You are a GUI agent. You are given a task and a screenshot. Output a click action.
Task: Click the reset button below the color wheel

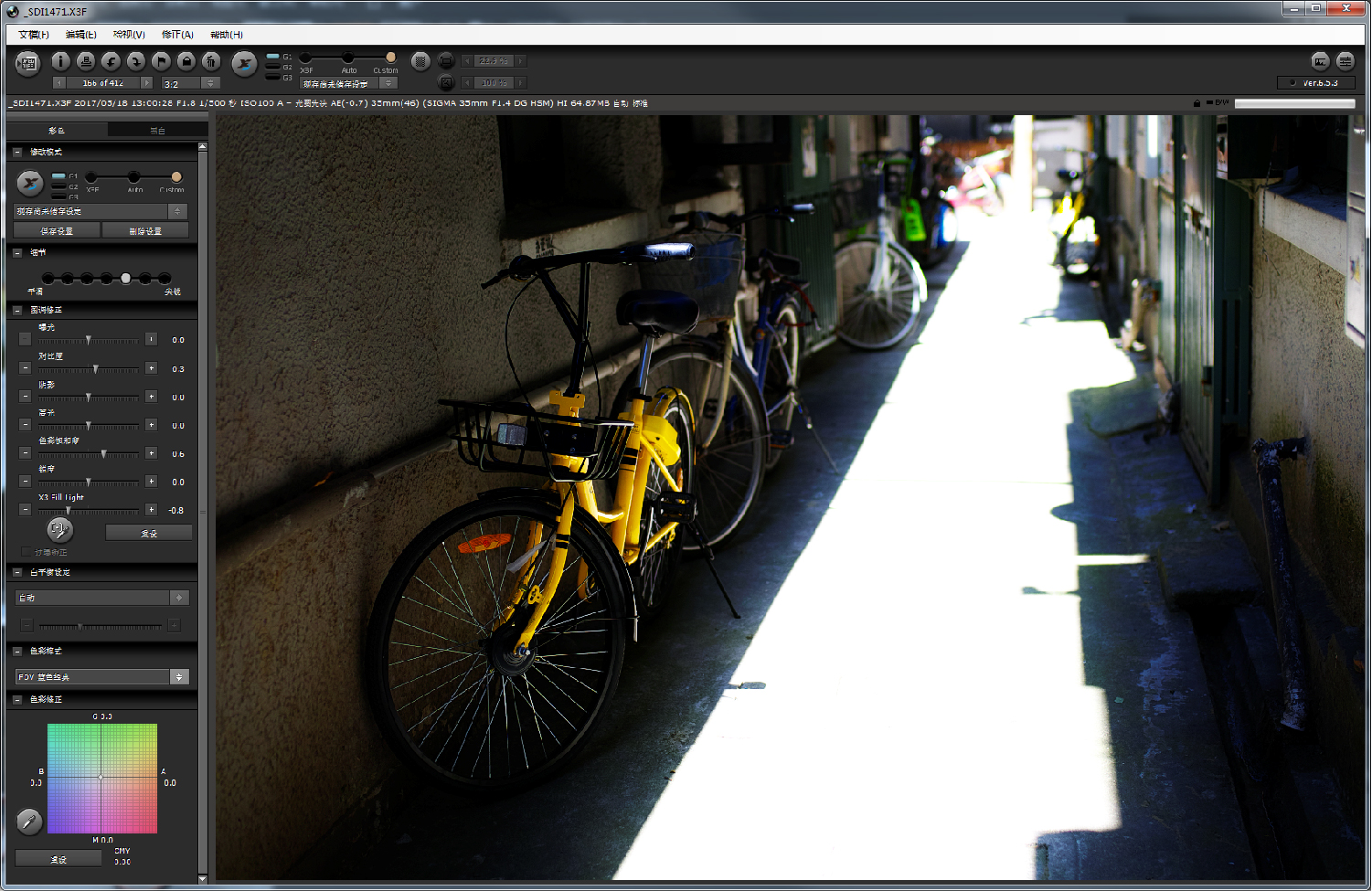point(58,859)
